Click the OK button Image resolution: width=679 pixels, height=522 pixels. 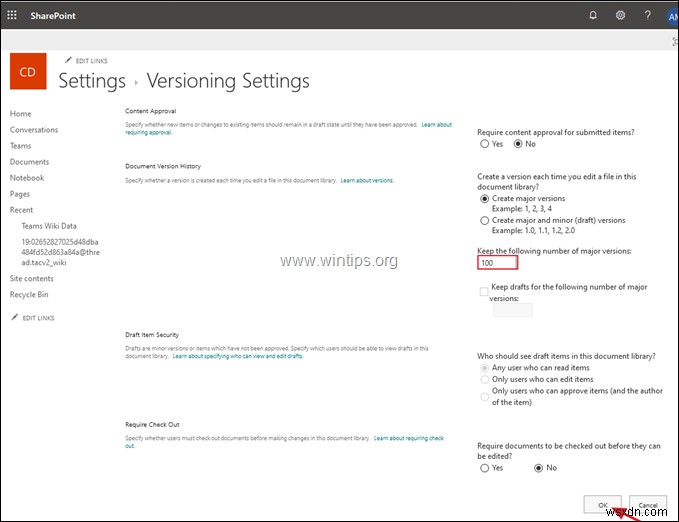tap(602, 505)
